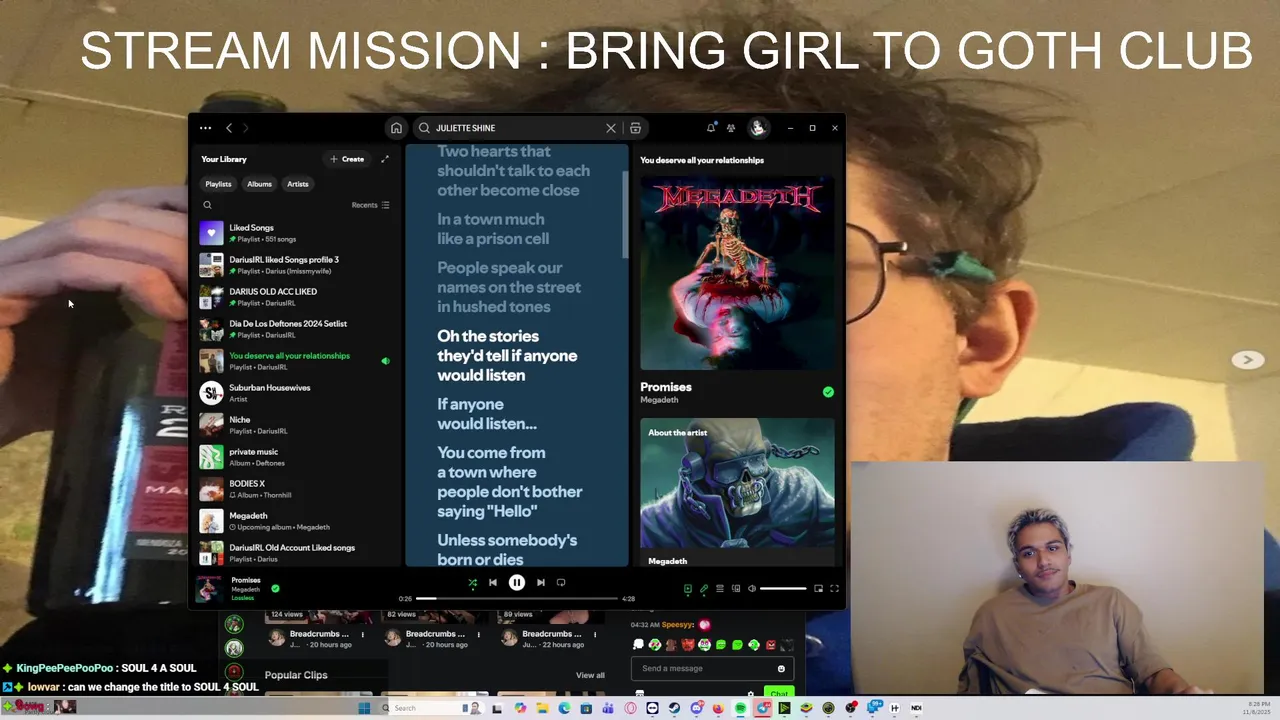Jump to lyric 'Oh the stories they'd tell'
The height and width of the screenshot is (720, 1280).
(507, 356)
